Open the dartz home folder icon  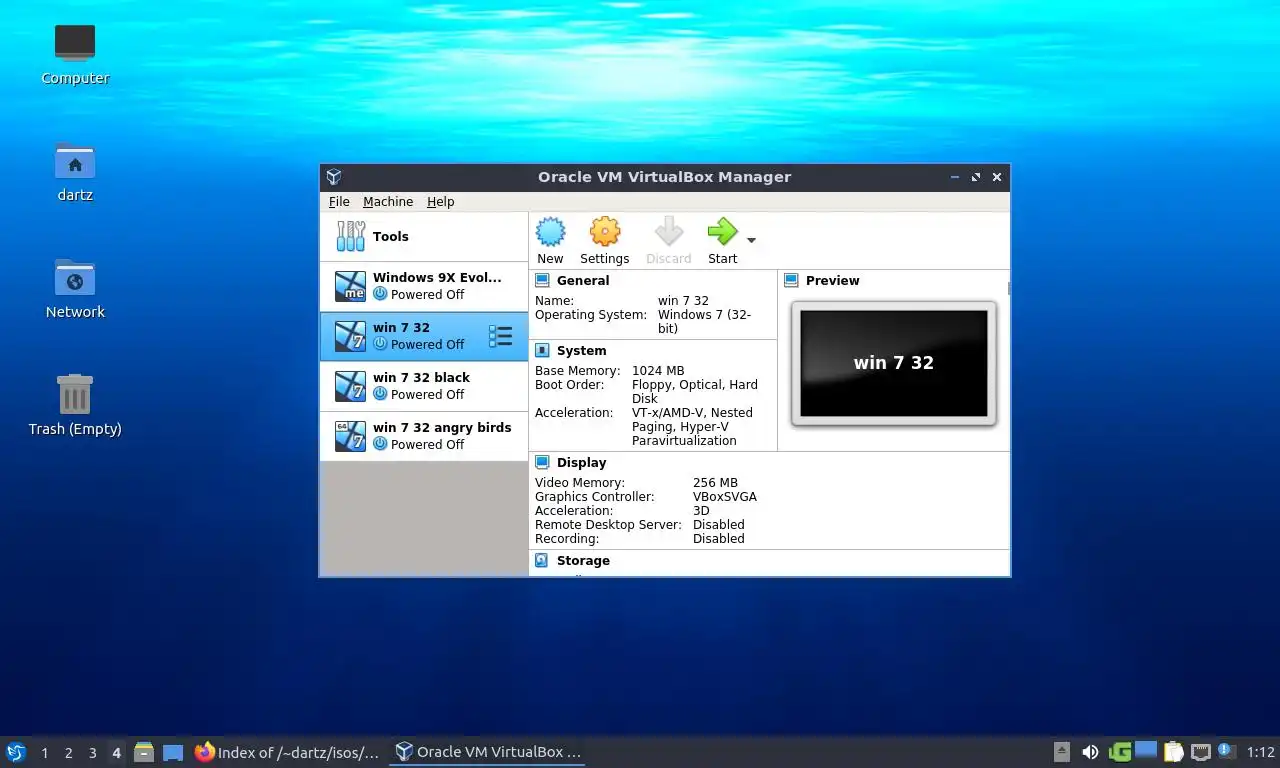[x=75, y=172]
